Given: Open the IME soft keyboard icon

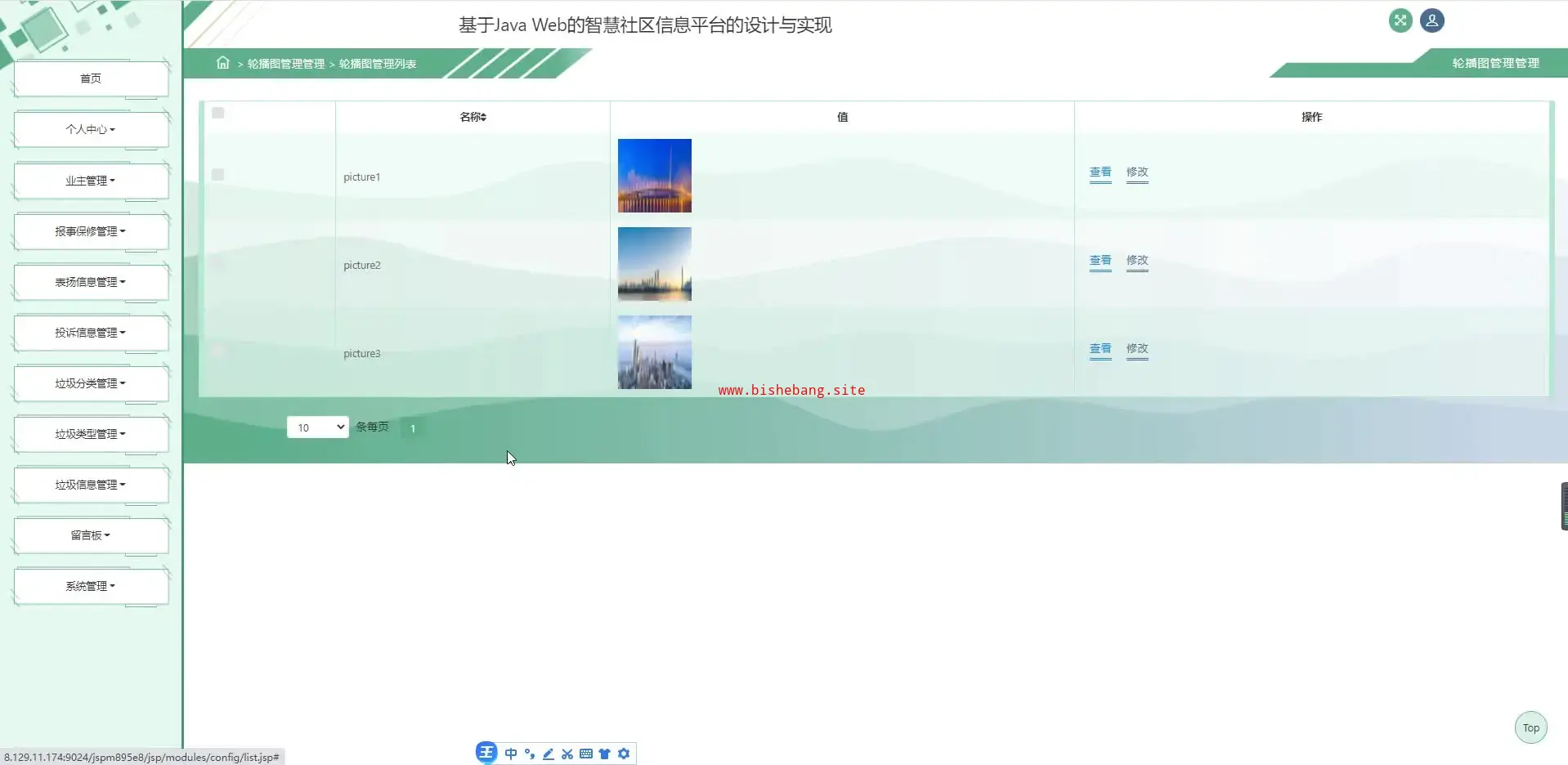Looking at the screenshot, I should (586, 754).
